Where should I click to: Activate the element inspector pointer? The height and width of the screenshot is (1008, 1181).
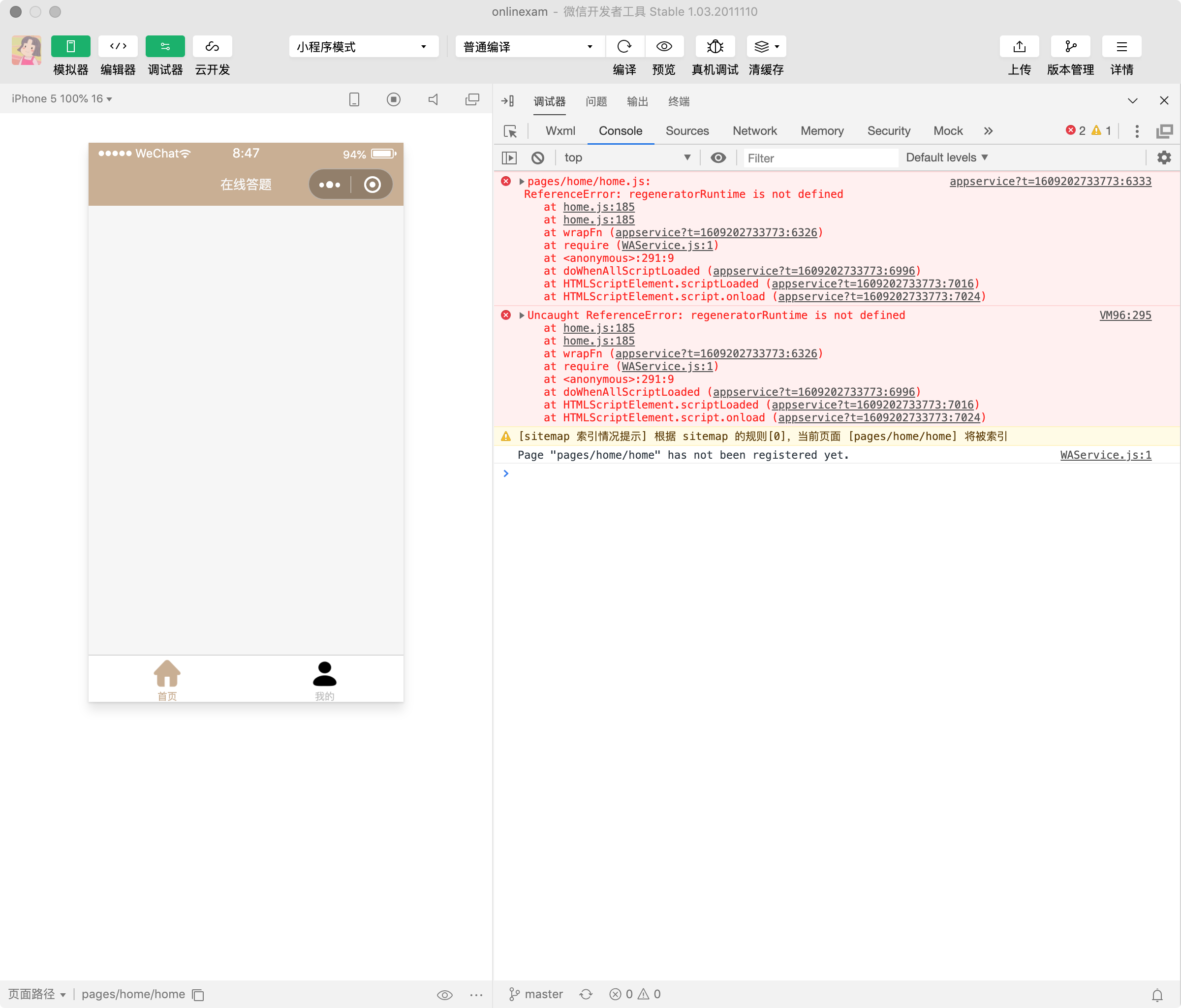510,131
